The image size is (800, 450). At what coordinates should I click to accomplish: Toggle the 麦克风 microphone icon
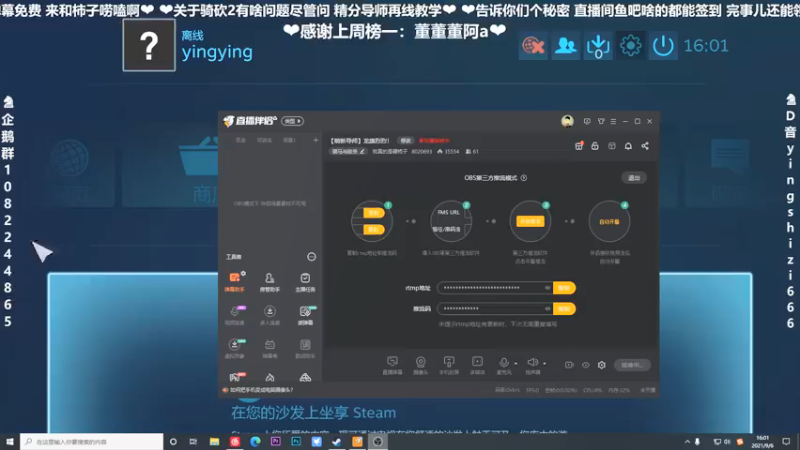(504, 365)
